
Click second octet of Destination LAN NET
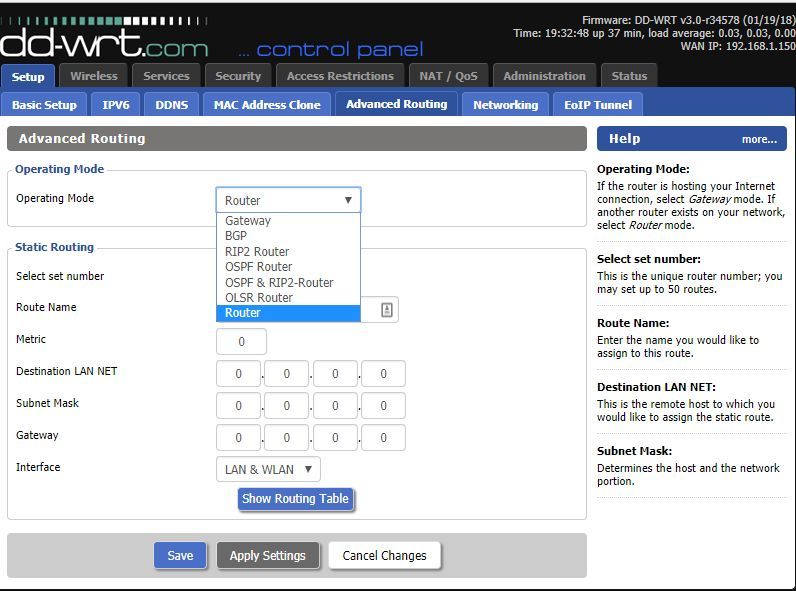(287, 374)
